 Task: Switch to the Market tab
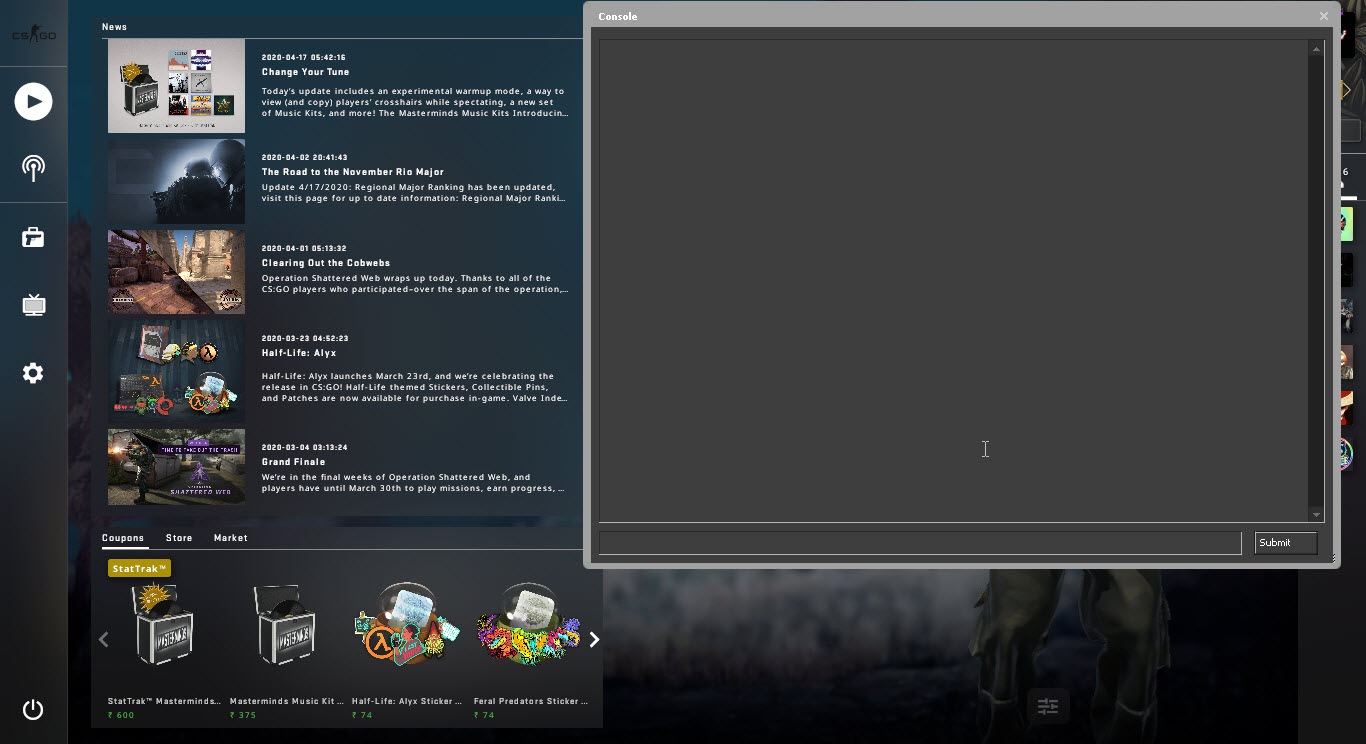click(230, 538)
